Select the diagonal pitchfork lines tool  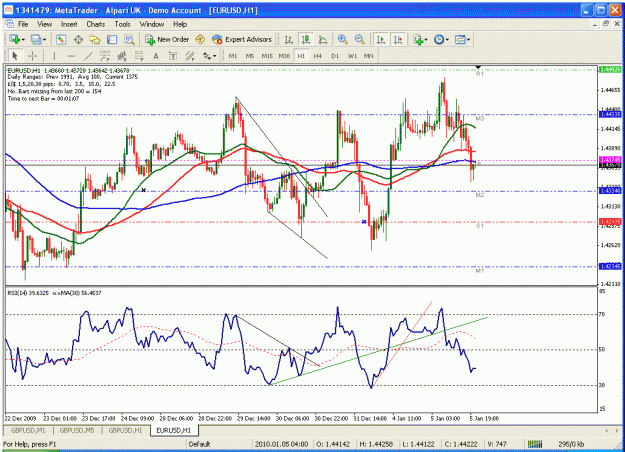pyautogui.click(x=190, y=56)
